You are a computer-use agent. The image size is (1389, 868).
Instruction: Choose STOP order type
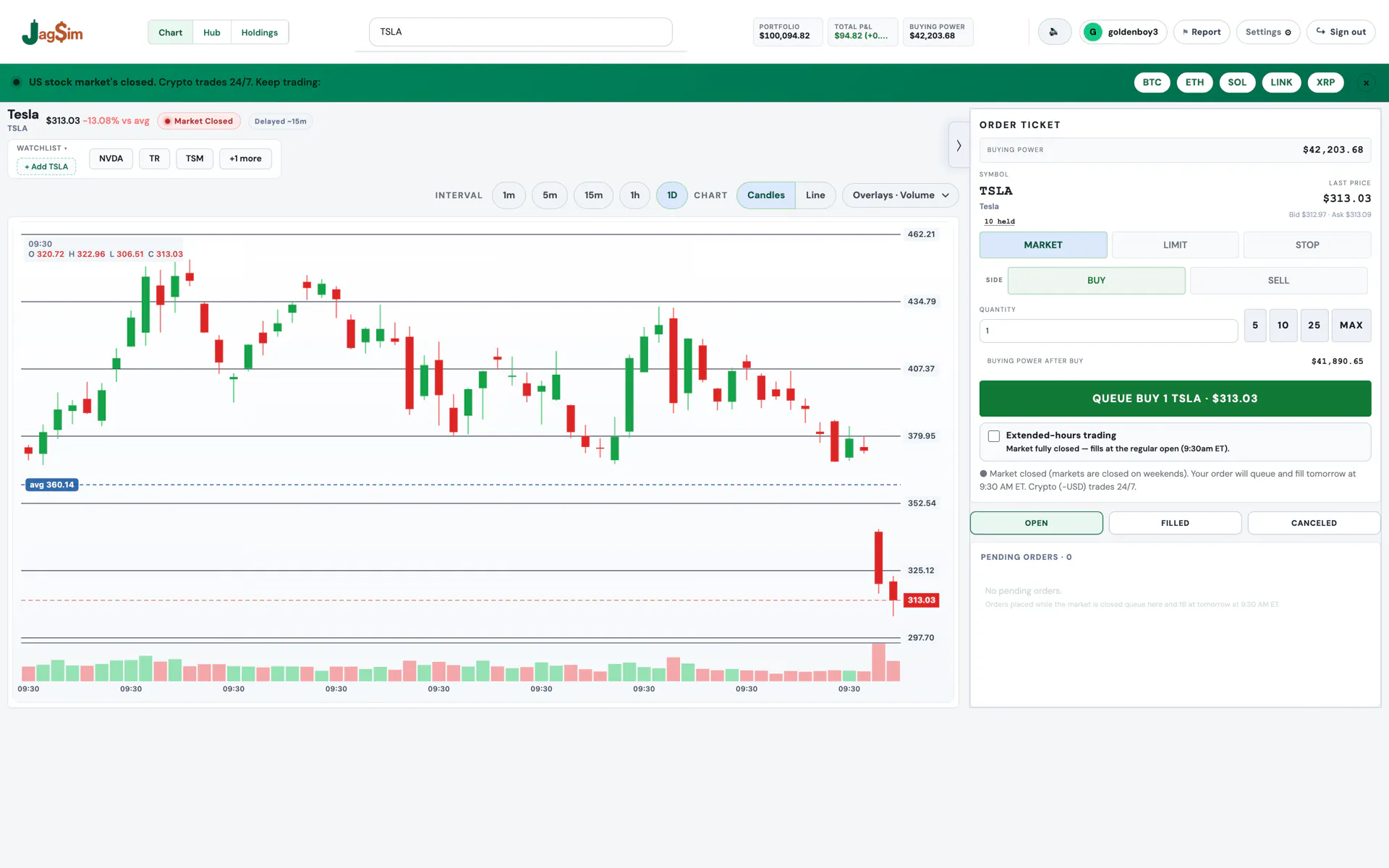point(1307,245)
